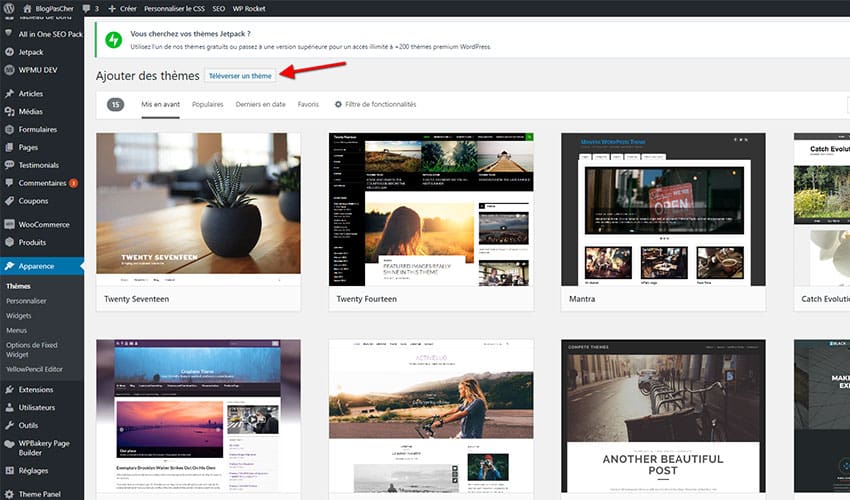Image resolution: width=850 pixels, height=500 pixels.
Task: Click the Formulaires sidebar icon
Action: pos(9,129)
